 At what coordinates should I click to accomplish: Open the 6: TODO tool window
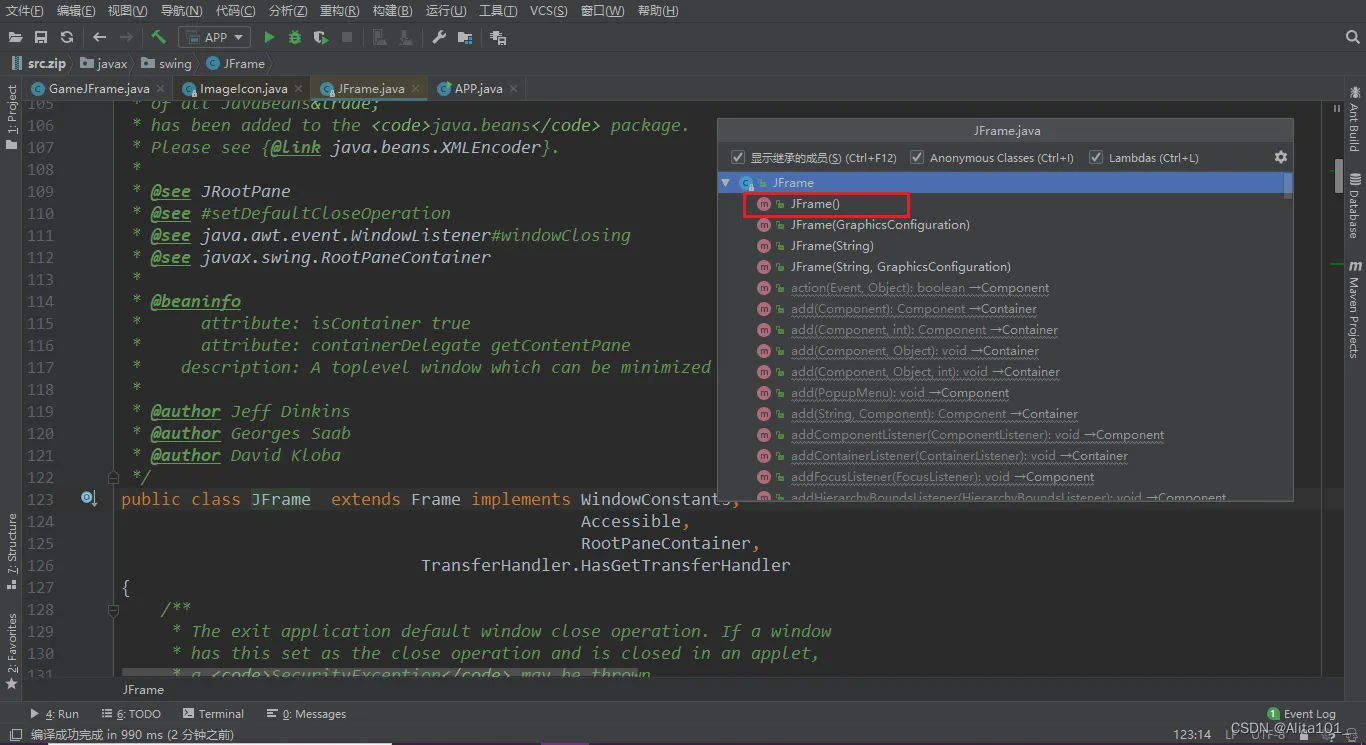131,714
